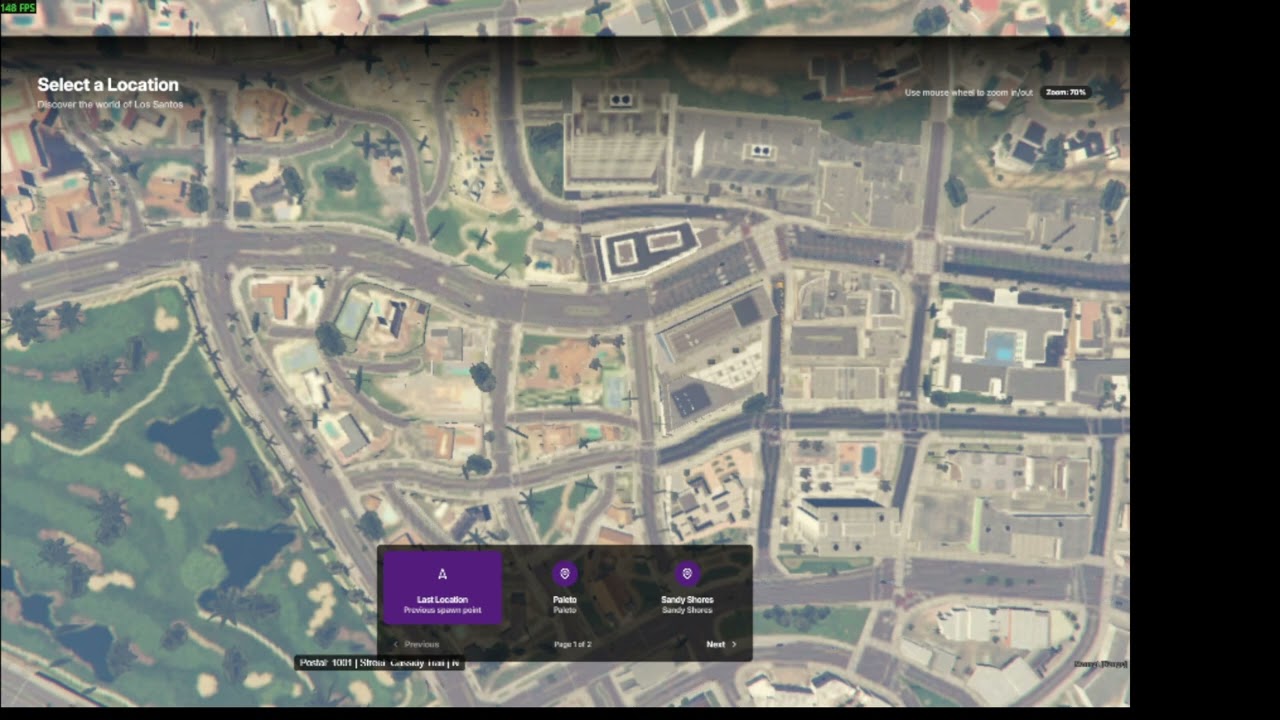Click the Last Location navigation arrow icon
The image size is (1280, 720).
[443, 574]
